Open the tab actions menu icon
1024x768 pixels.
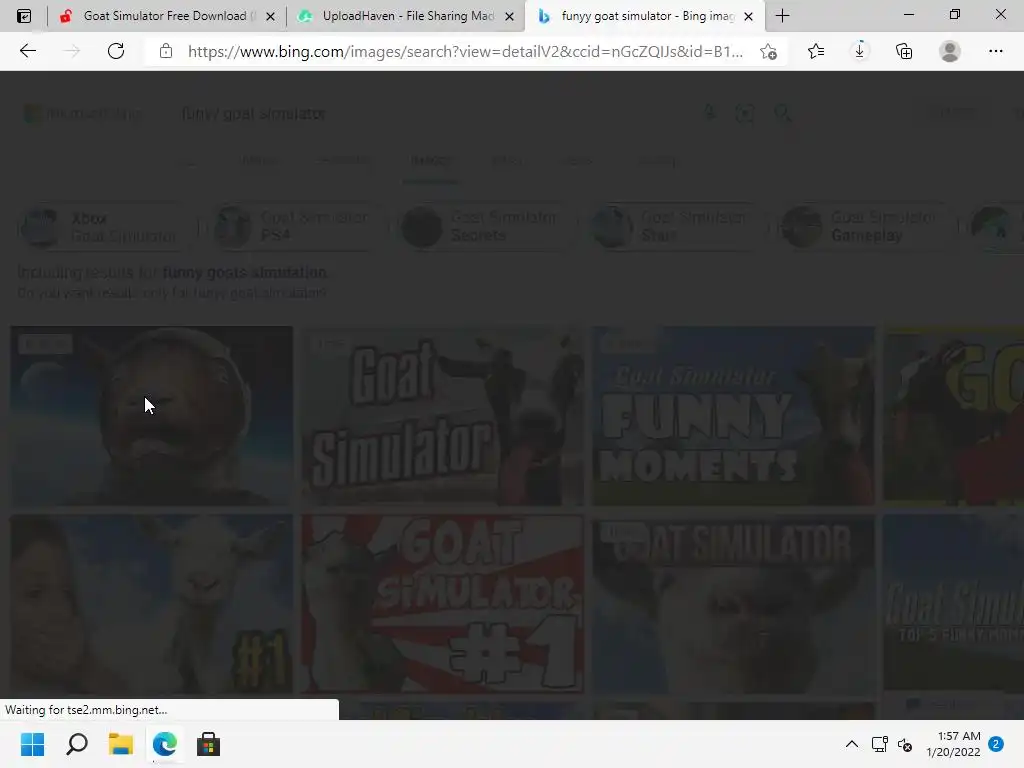(24, 16)
